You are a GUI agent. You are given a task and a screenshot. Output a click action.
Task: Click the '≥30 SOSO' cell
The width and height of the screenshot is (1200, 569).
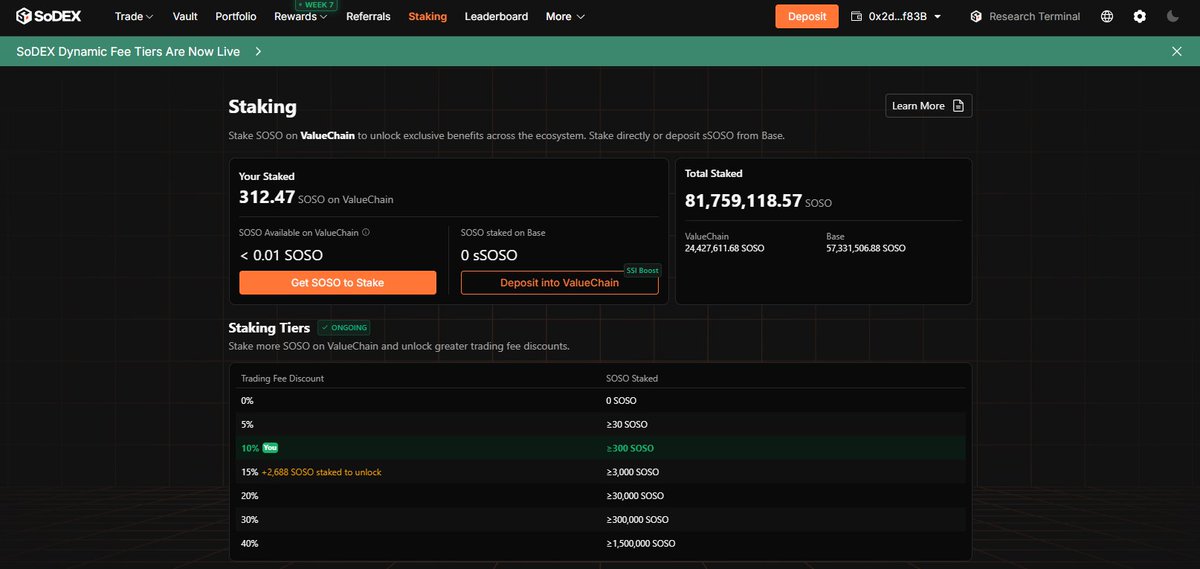pyautogui.click(x=626, y=424)
